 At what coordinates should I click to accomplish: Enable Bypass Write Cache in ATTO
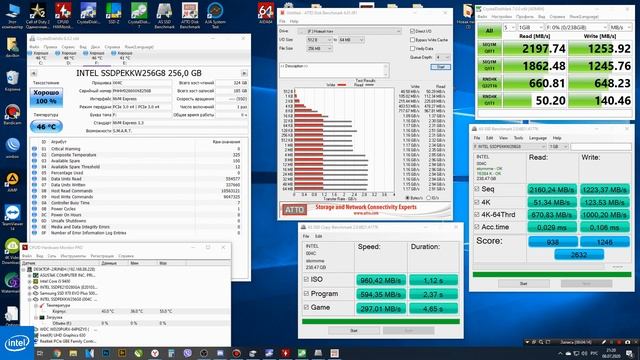point(412,40)
